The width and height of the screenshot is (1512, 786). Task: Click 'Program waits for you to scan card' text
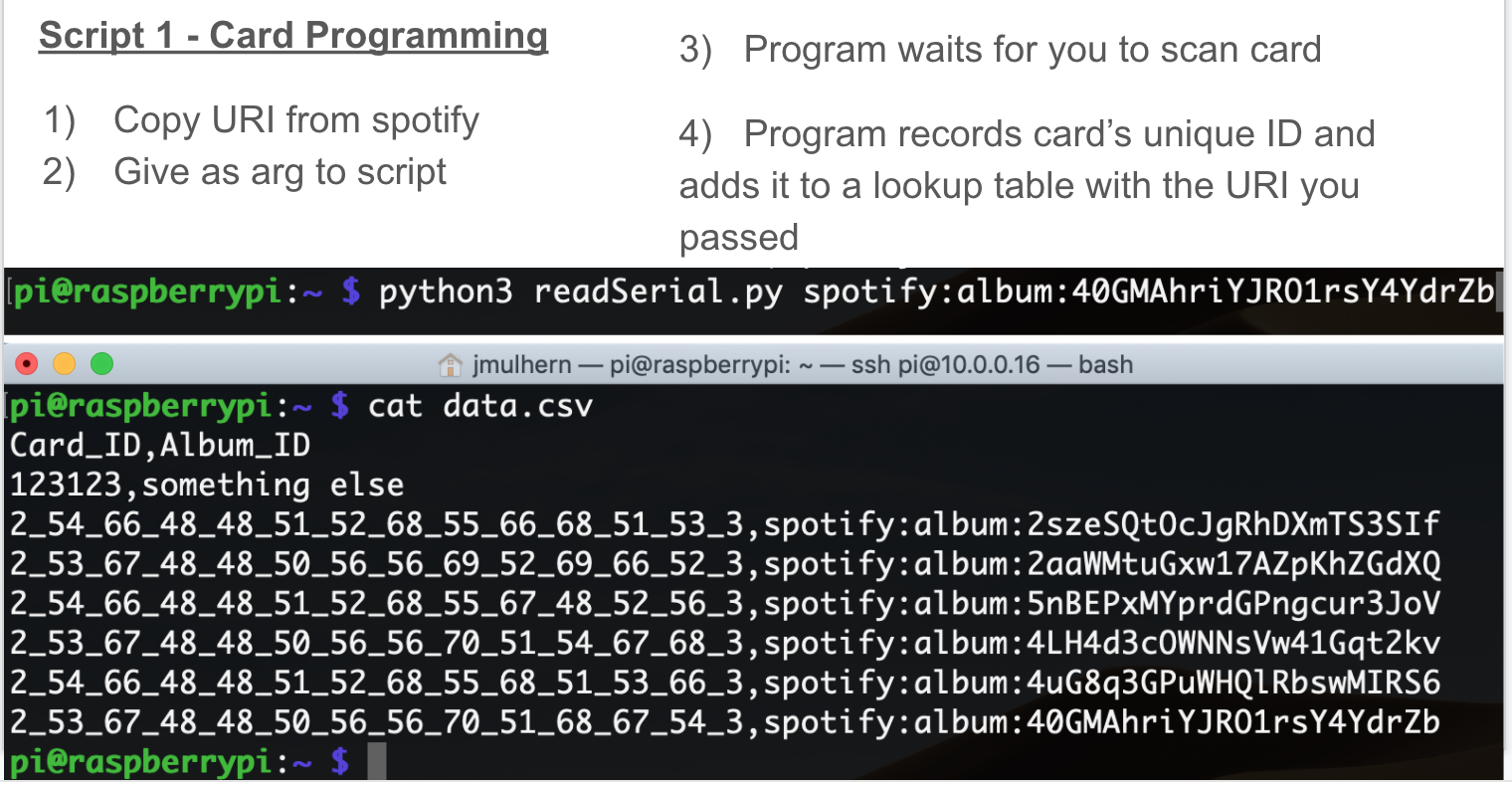(x=1033, y=50)
